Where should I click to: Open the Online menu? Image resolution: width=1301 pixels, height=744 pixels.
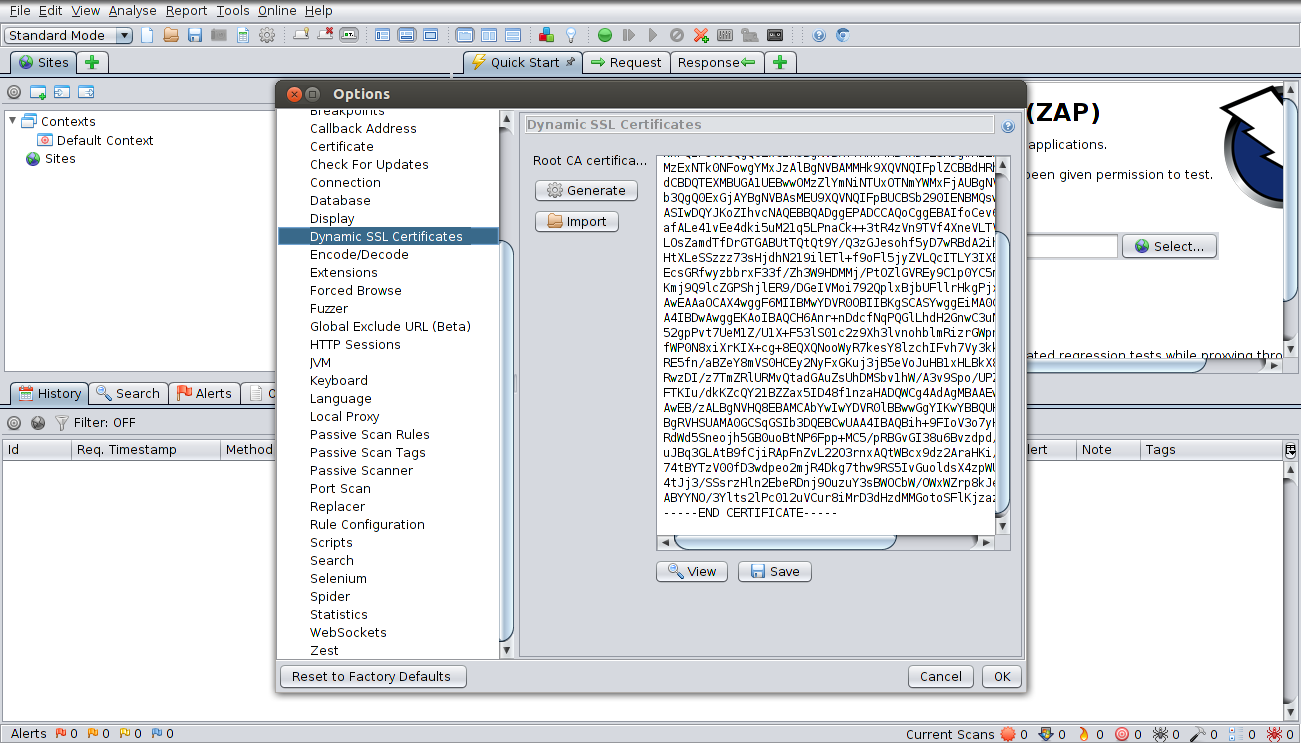[277, 10]
